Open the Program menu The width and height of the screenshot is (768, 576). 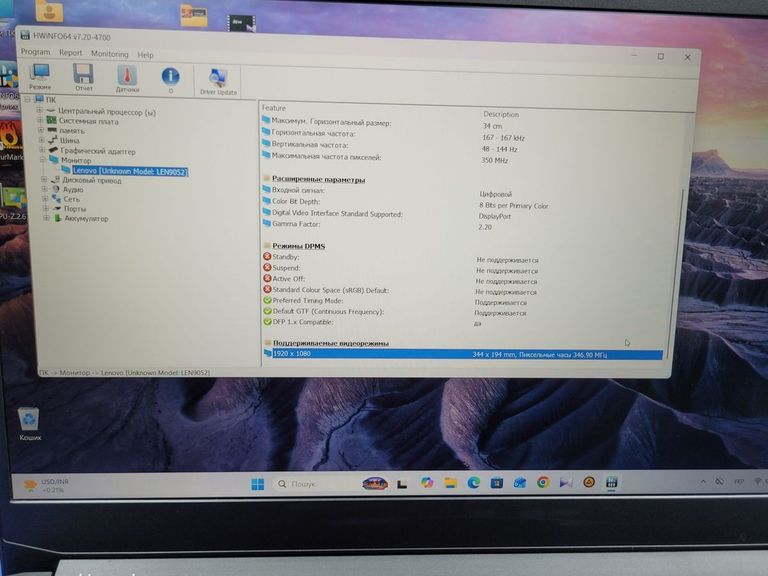pyautogui.click(x=35, y=51)
